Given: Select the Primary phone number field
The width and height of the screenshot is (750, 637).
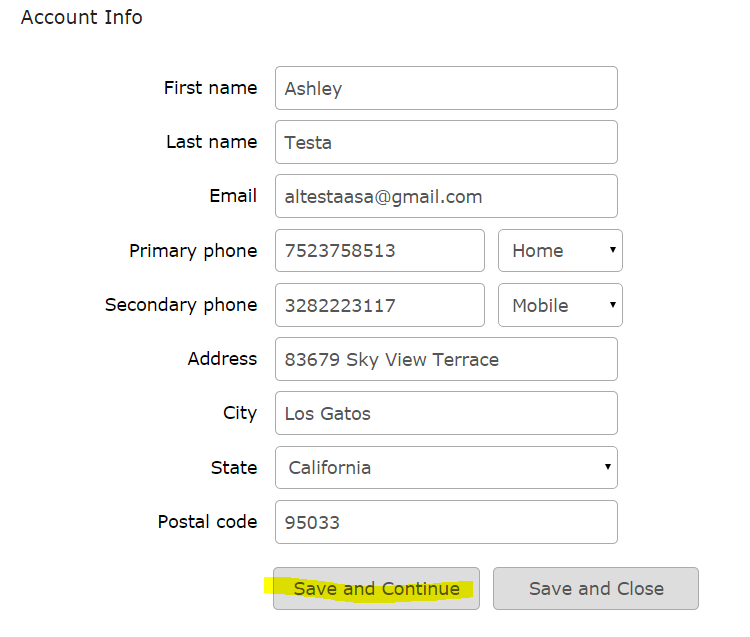Looking at the screenshot, I should click(379, 250).
